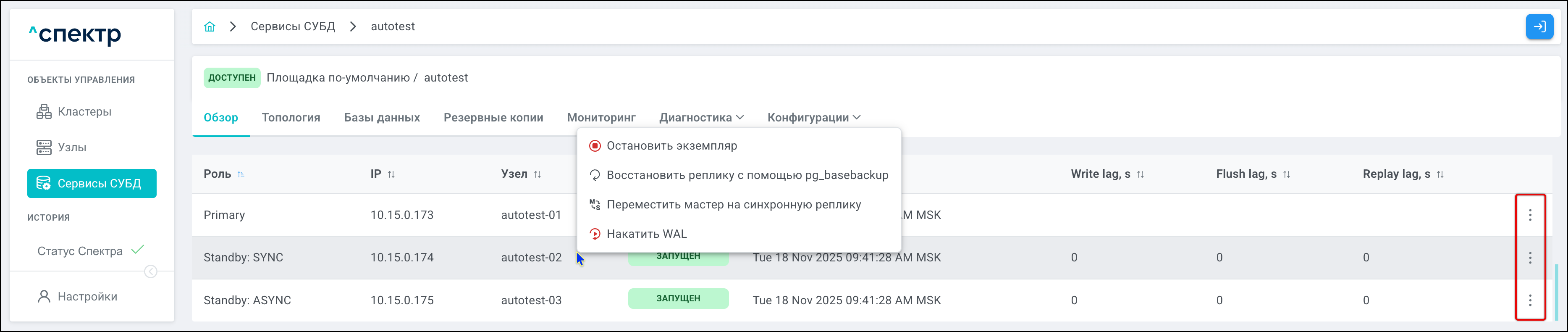Expand the Конфигурации dropdown
The height and width of the screenshot is (332, 1568).
[813, 118]
